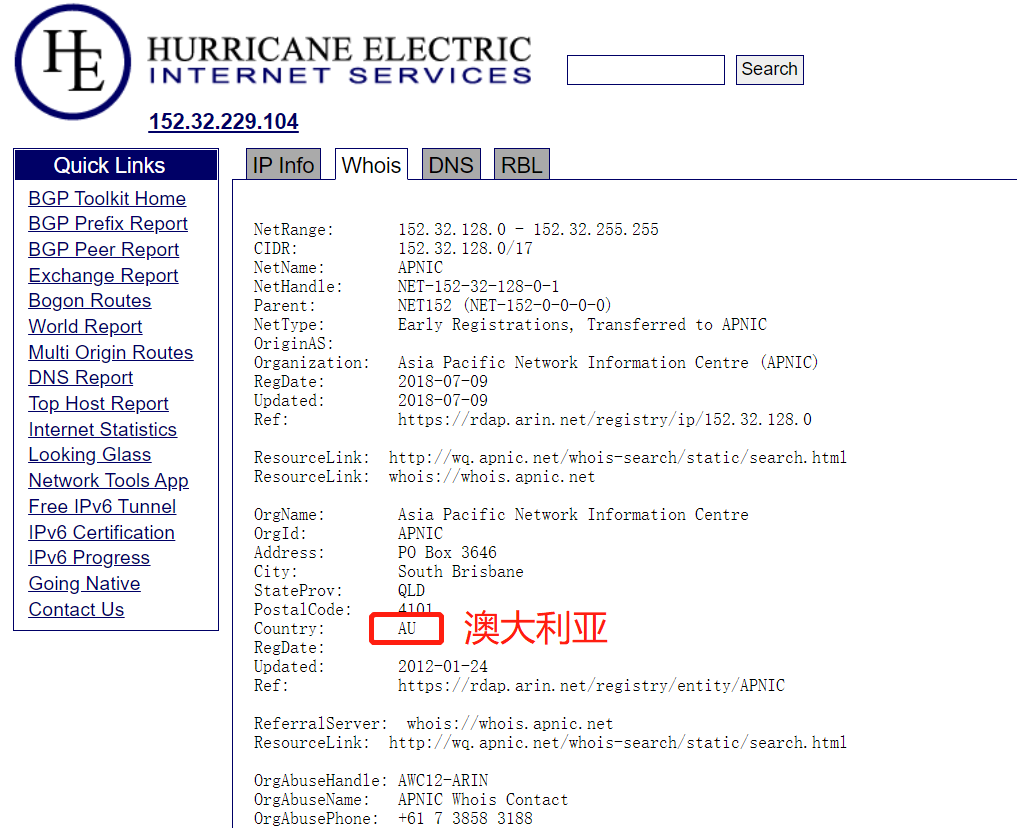Image resolution: width=1017 pixels, height=828 pixels.
Task: Click OrgAbusePhone +61 7 3858 3188
Action: click(x=465, y=818)
